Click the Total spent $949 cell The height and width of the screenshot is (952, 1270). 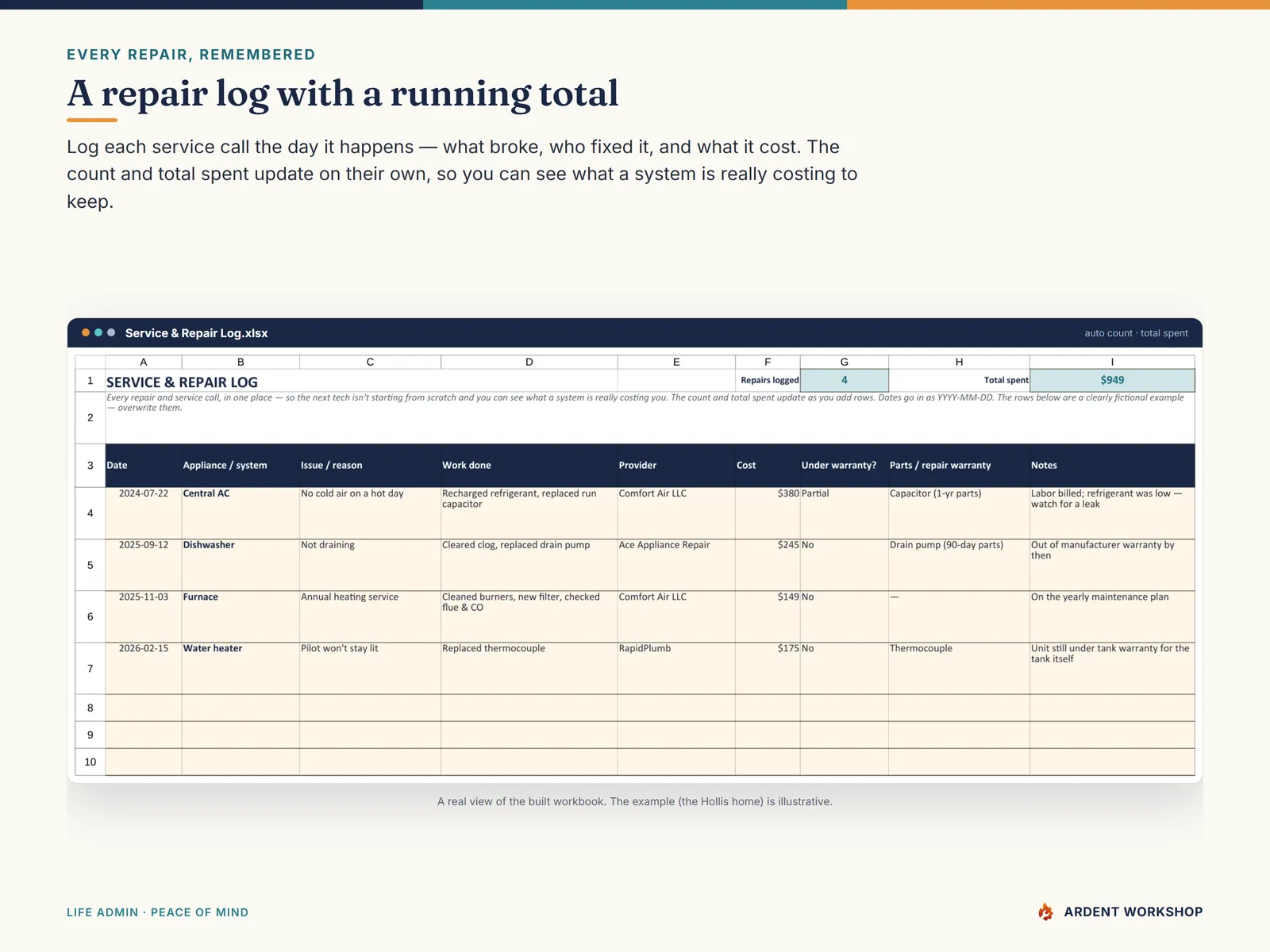1112,380
